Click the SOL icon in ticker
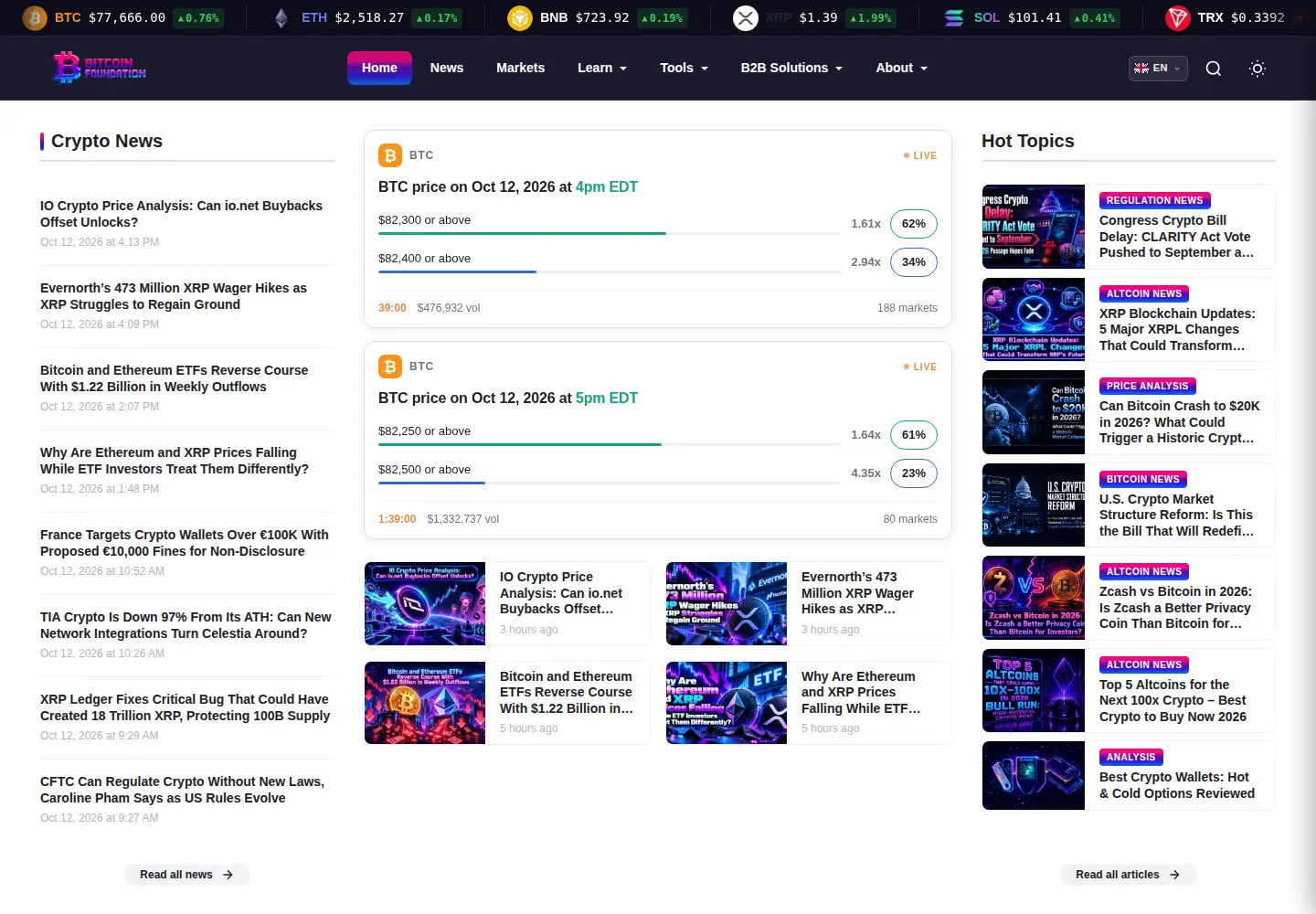 pos(954,17)
